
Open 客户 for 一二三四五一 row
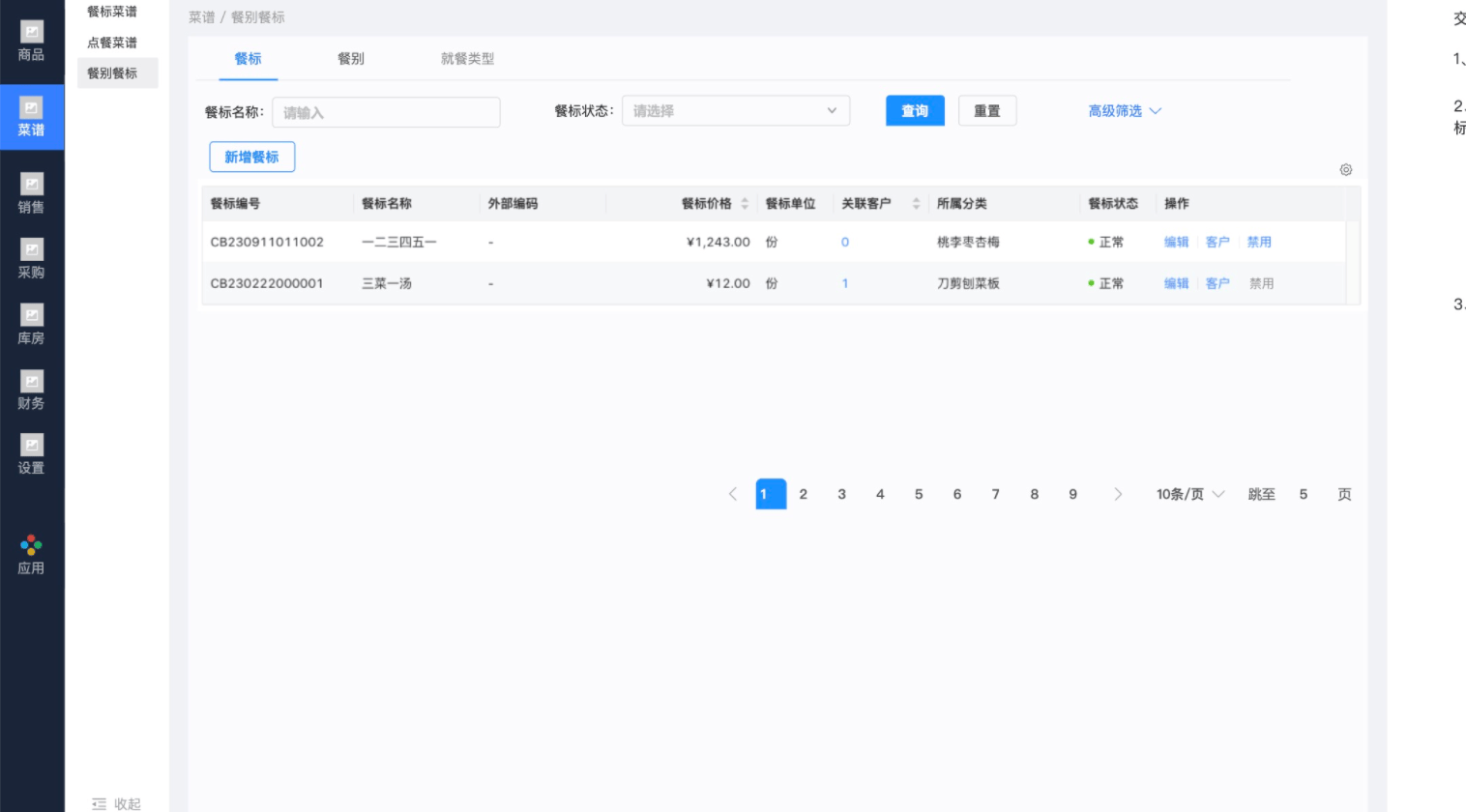[1217, 243]
